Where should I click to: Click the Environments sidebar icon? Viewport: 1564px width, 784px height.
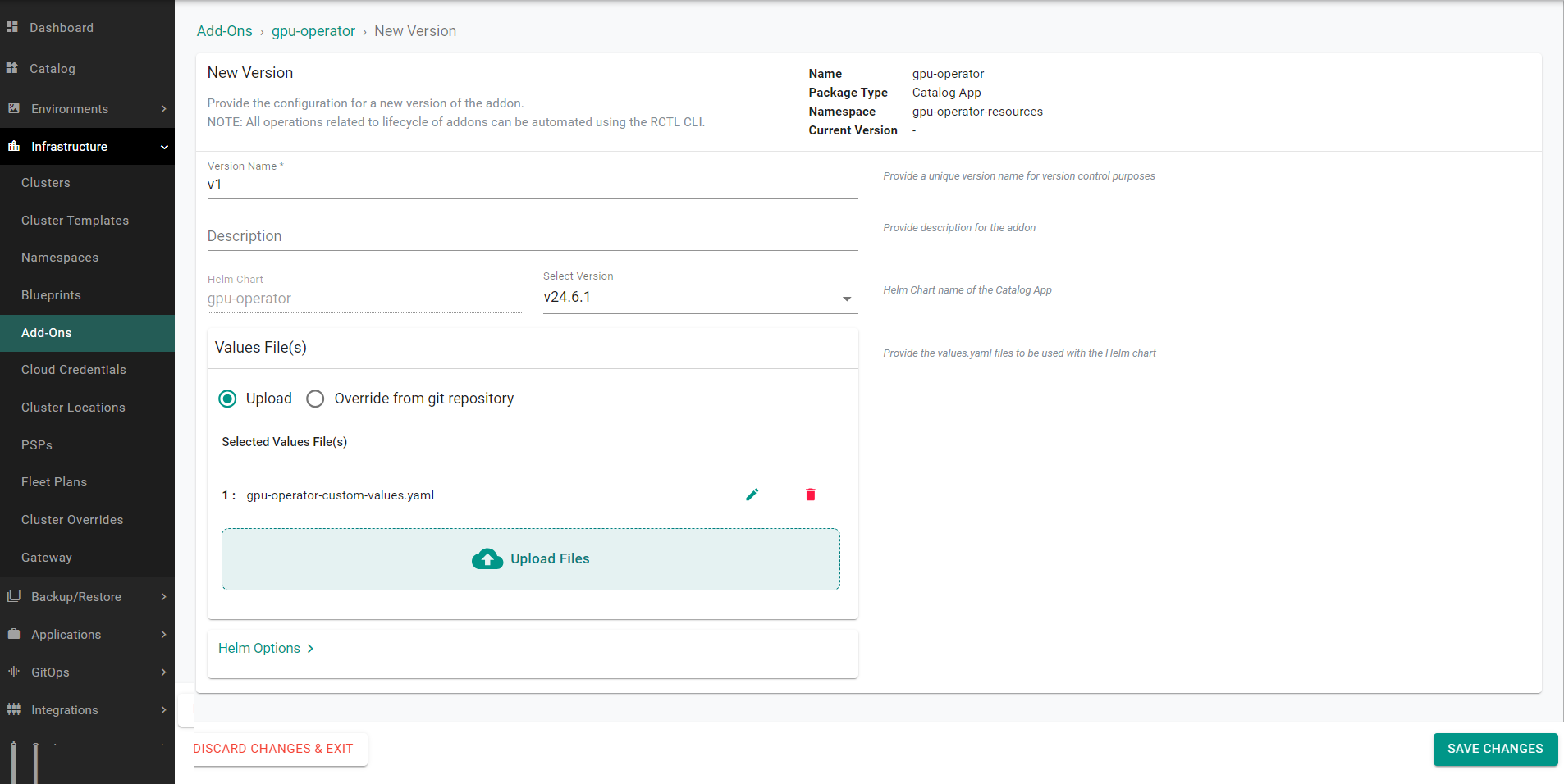click(x=14, y=108)
